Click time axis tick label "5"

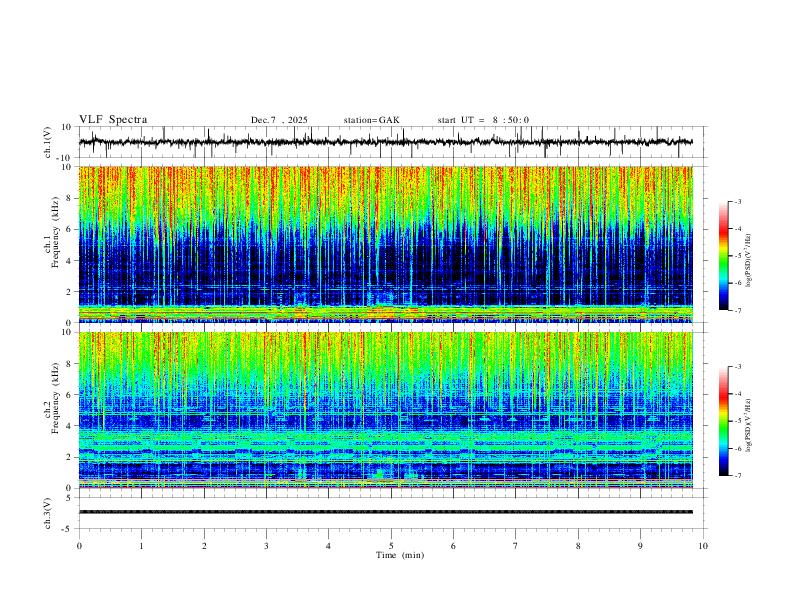pos(391,546)
